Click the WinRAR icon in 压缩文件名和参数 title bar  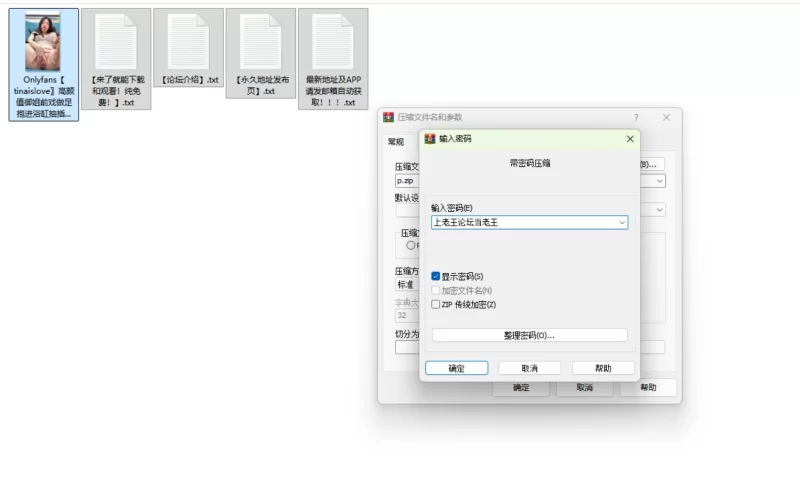(x=388, y=117)
